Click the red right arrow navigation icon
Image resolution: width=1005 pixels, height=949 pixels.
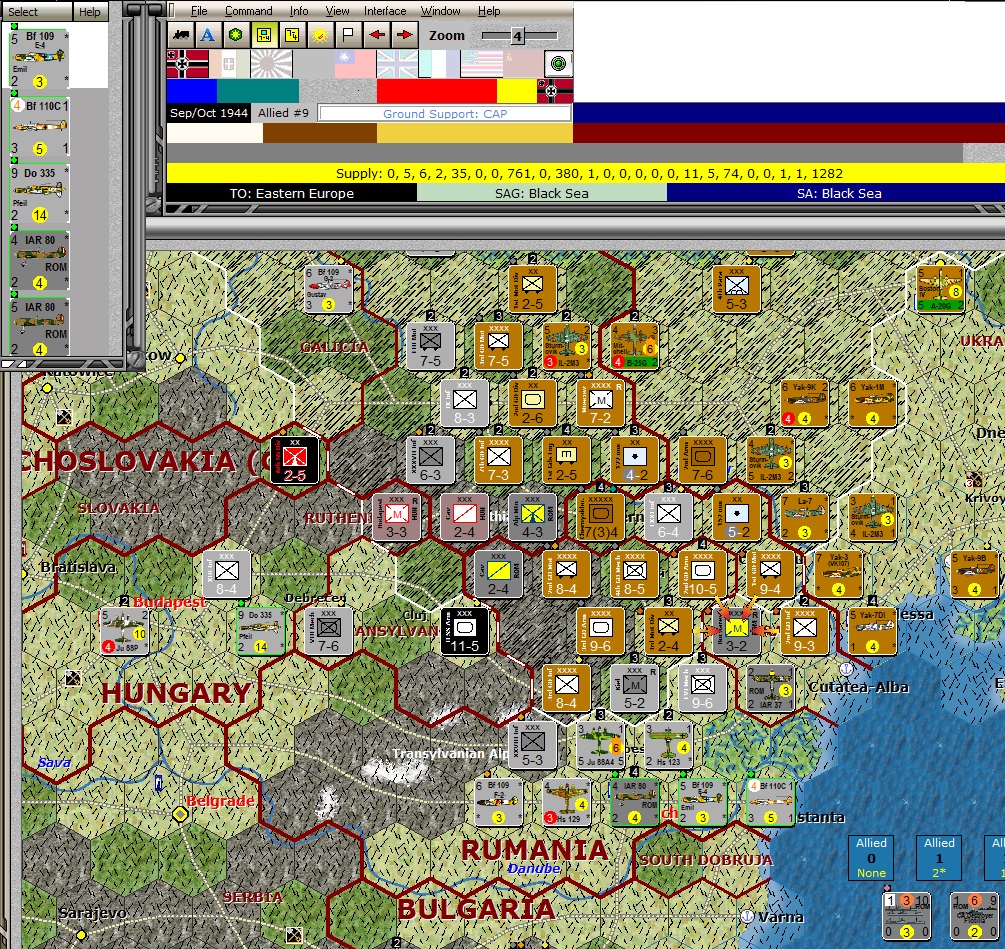(x=404, y=35)
